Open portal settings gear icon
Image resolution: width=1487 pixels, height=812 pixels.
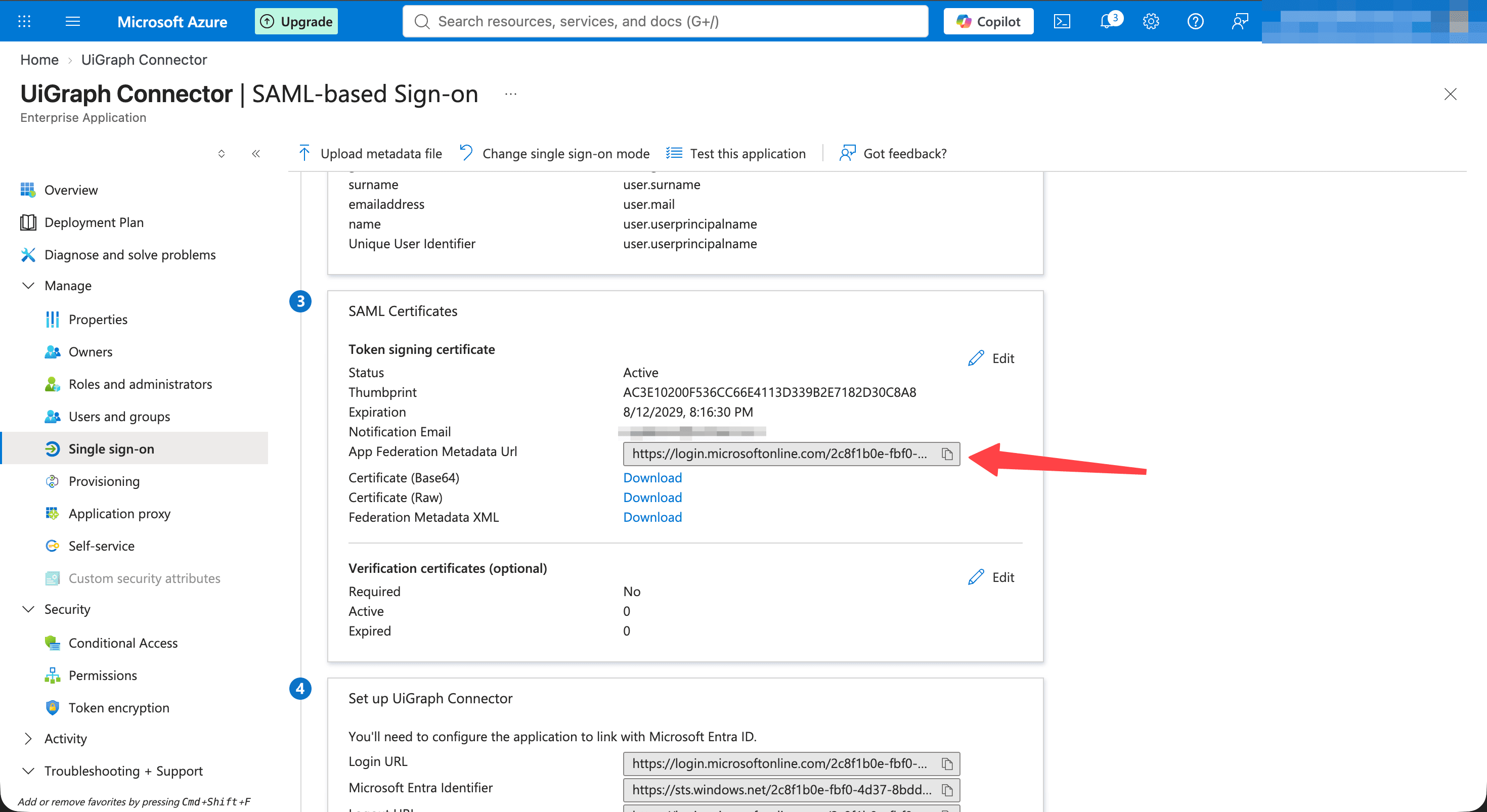[1151, 21]
